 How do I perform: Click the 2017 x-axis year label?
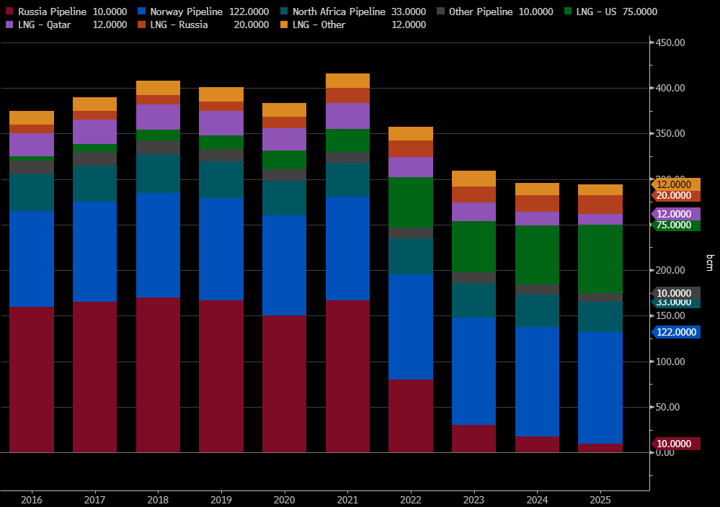95,500
